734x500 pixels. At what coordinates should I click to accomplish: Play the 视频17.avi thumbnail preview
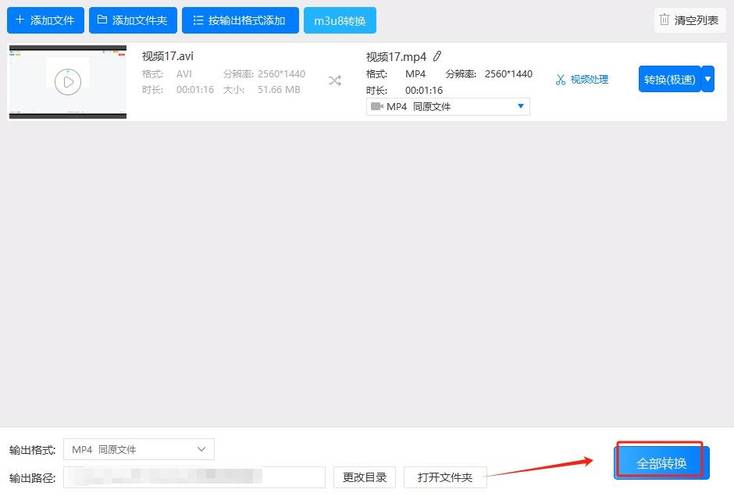pyautogui.click(x=68, y=81)
